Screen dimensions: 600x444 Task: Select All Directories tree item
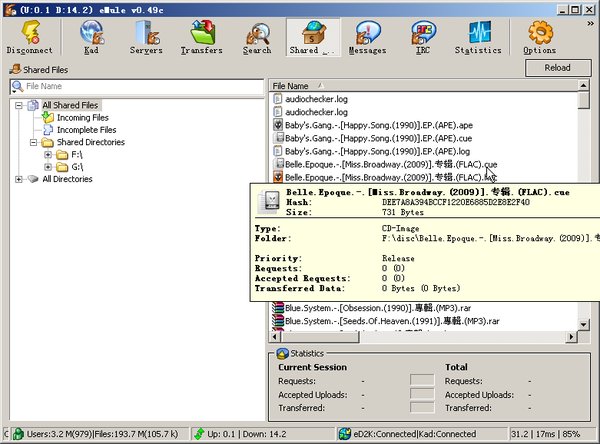point(67,179)
